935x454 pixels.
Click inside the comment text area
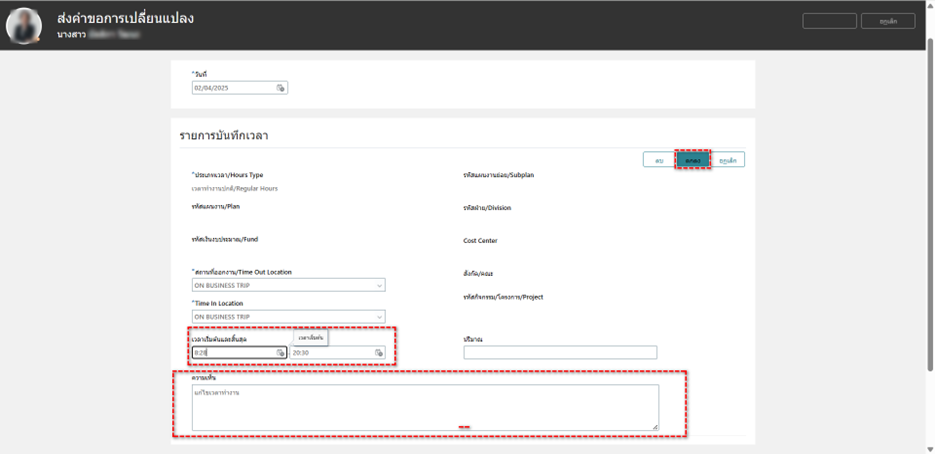pyautogui.click(x=425, y=408)
